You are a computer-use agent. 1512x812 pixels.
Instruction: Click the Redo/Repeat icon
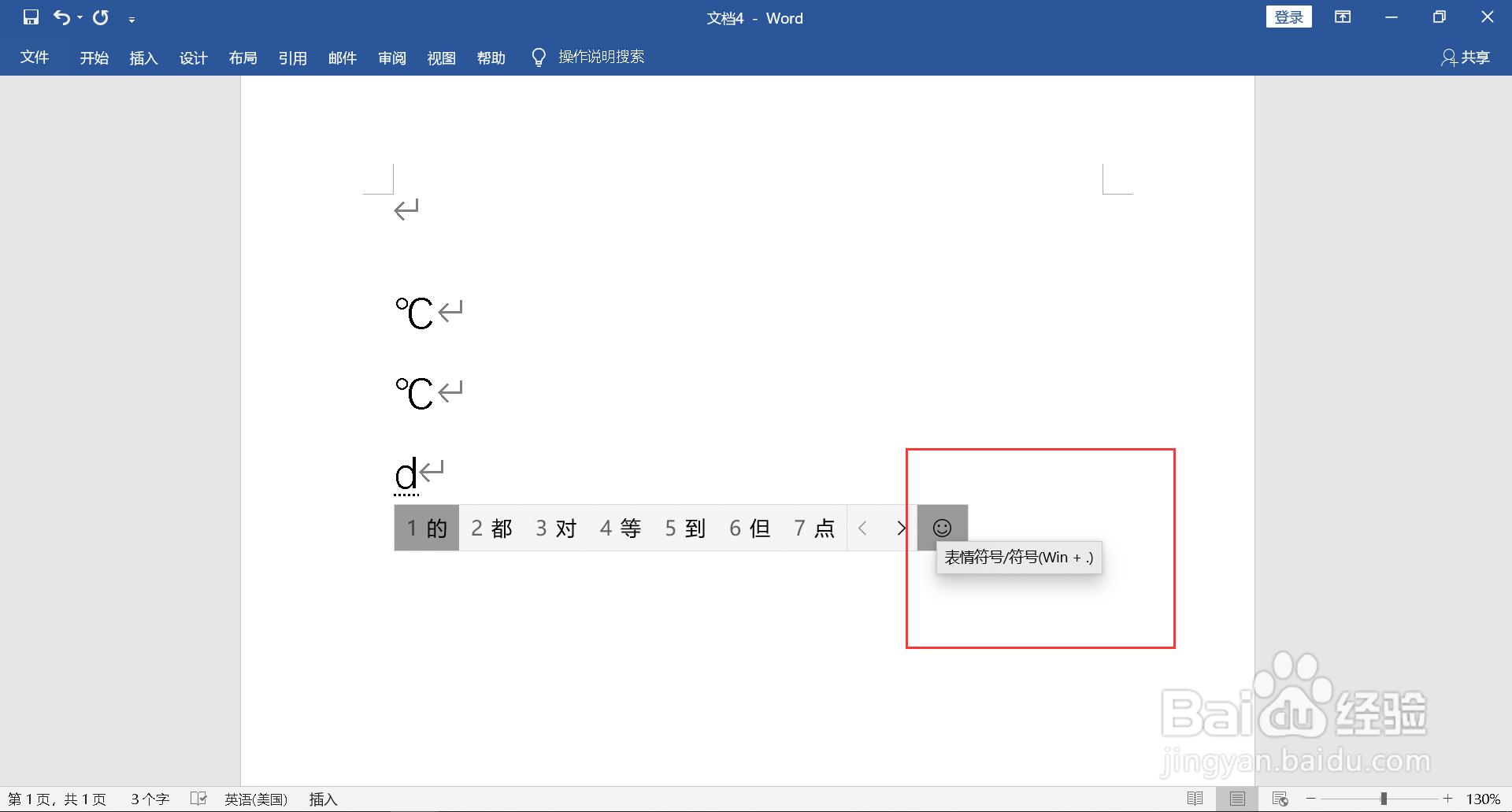(101, 17)
